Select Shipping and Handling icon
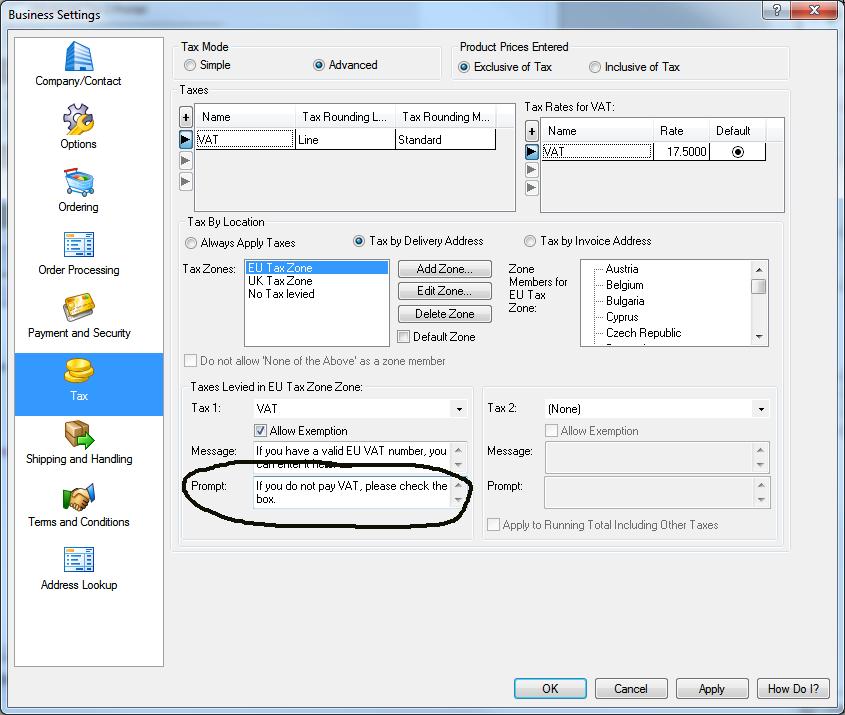The image size is (845, 715). (78, 436)
